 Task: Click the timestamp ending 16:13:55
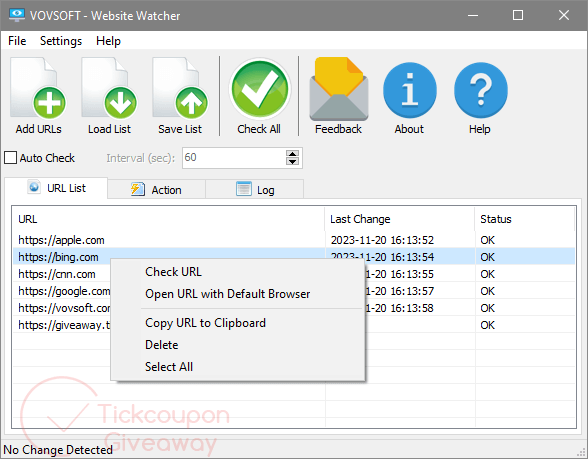(400, 274)
